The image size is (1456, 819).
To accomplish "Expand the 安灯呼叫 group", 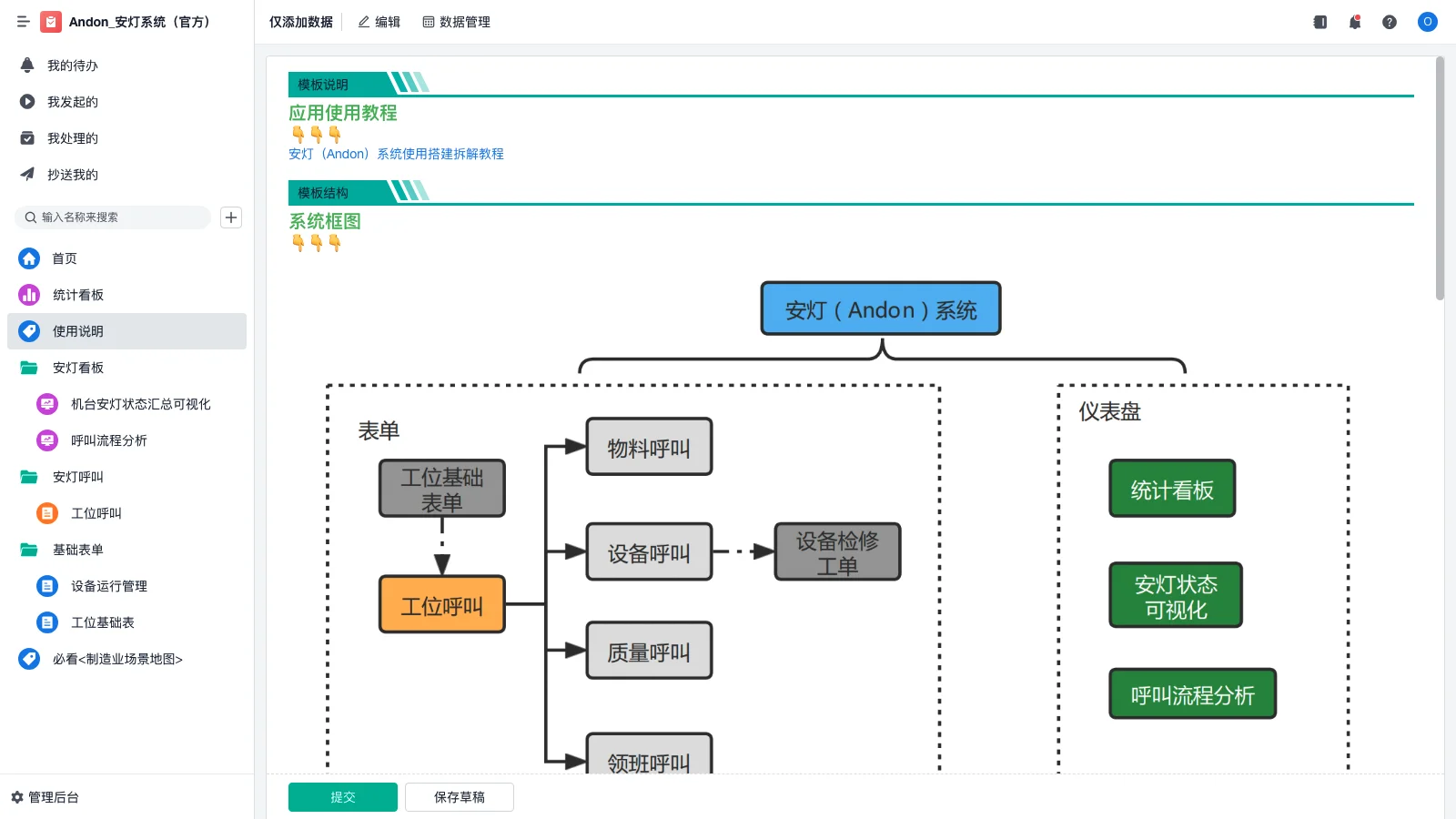I will 77,477.
